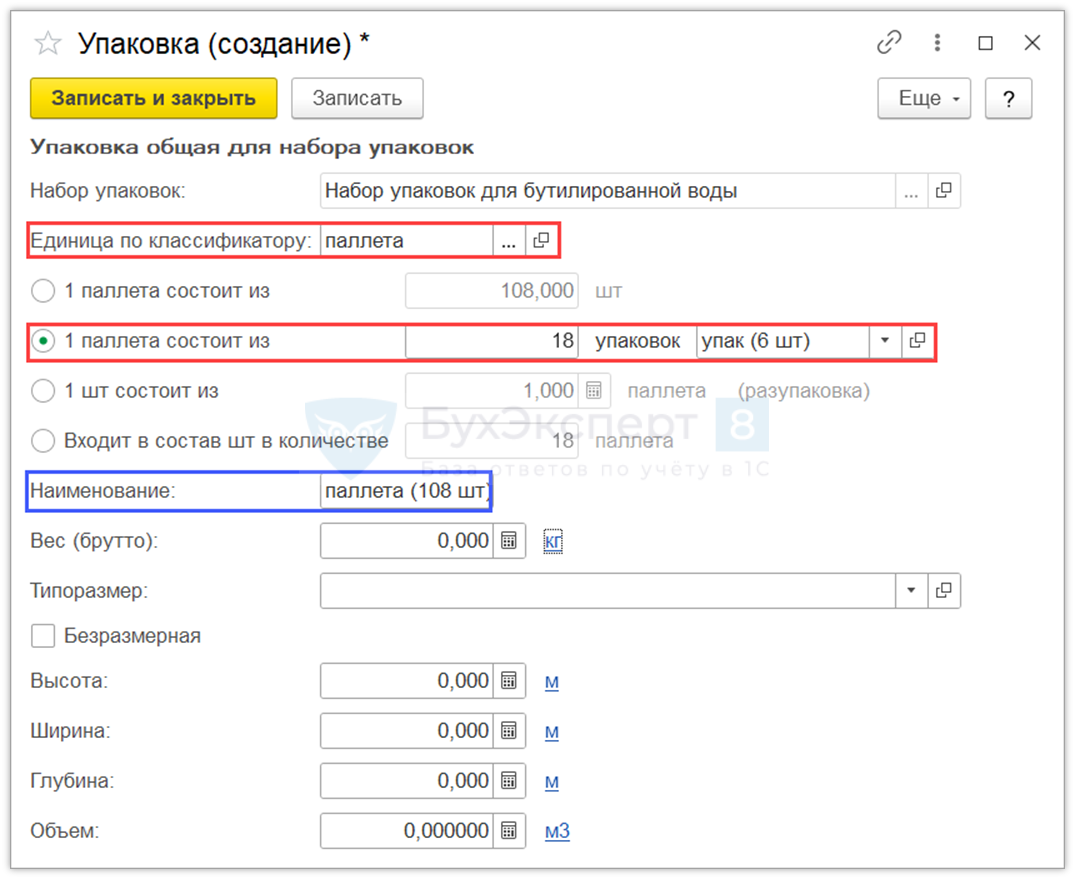The height and width of the screenshot is (879, 1075).
Task: Click the Наименование input field
Action: 406,491
